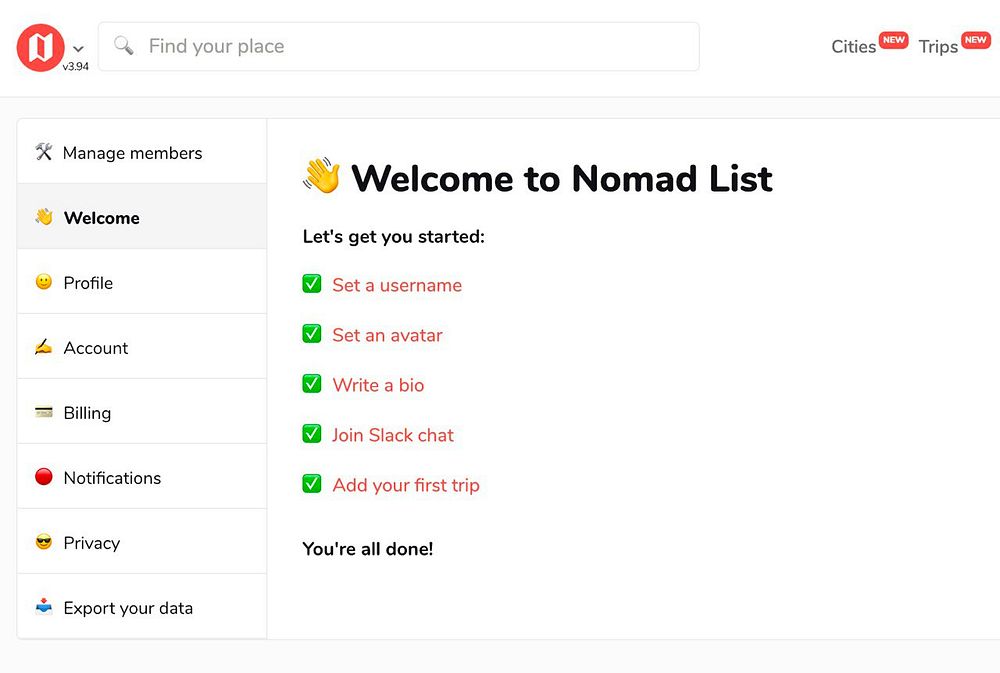Image resolution: width=1000 pixels, height=673 pixels.
Task: Open the Cities page
Action: click(x=853, y=47)
